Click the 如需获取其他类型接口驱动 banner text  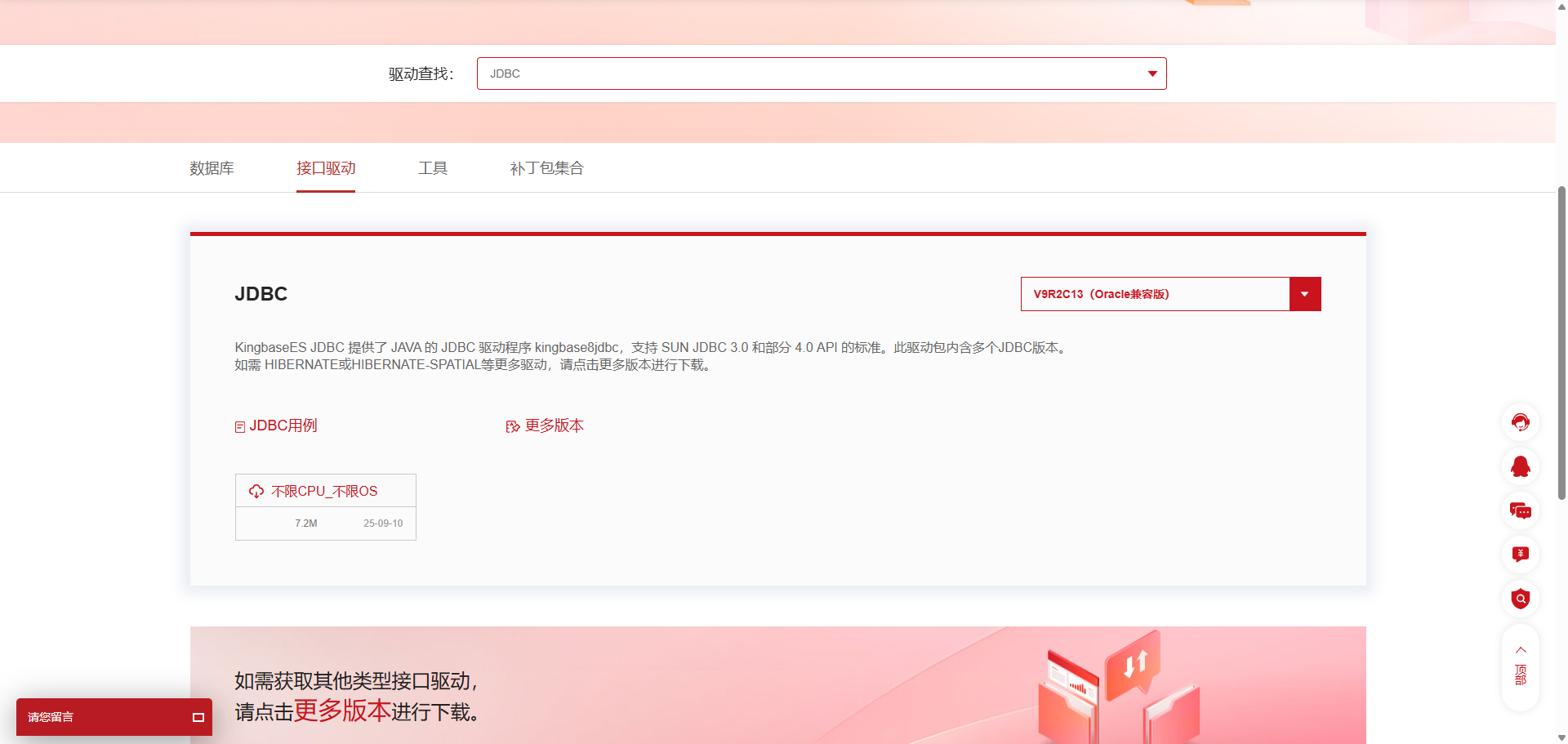pos(356,681)
